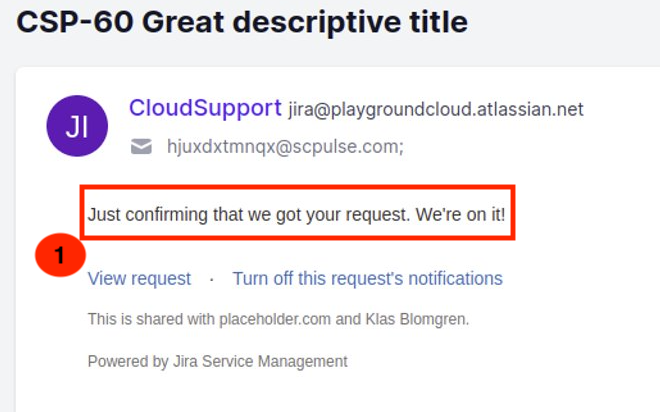The height and width of the screenshot is (412, 660).
Task: Click the dot separator between the links
Action: tap(211, 278)
